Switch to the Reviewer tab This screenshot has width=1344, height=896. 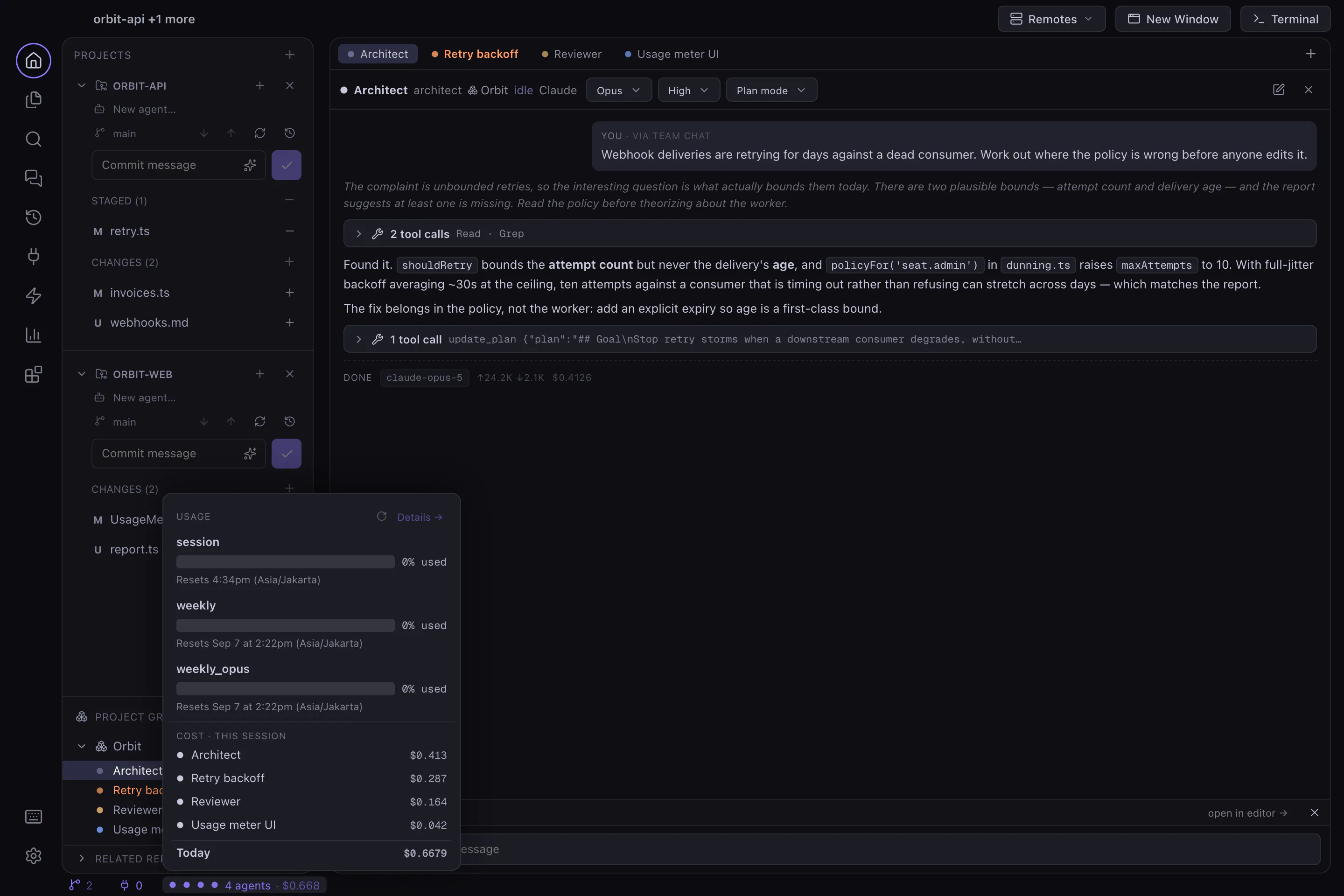click(571, 54)
